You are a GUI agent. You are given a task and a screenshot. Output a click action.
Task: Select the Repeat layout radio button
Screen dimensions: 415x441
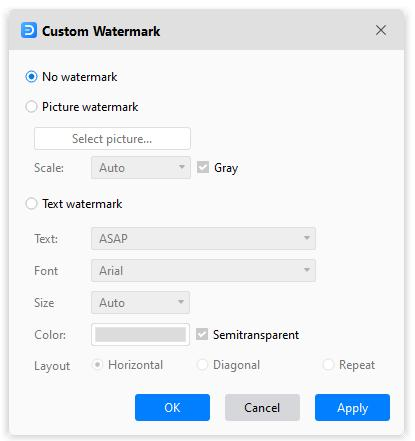pyautogui.click(x=328, y=365)
